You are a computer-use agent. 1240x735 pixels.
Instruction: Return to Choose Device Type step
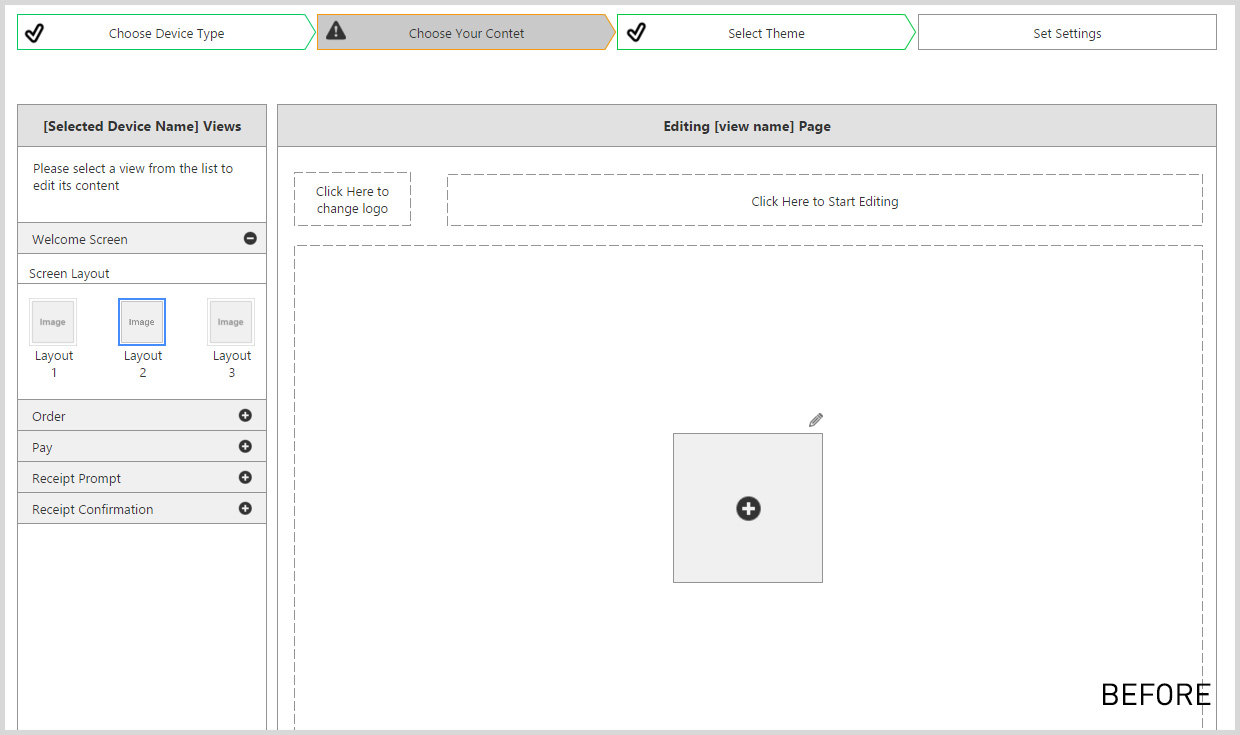click(x=166, y=33)
